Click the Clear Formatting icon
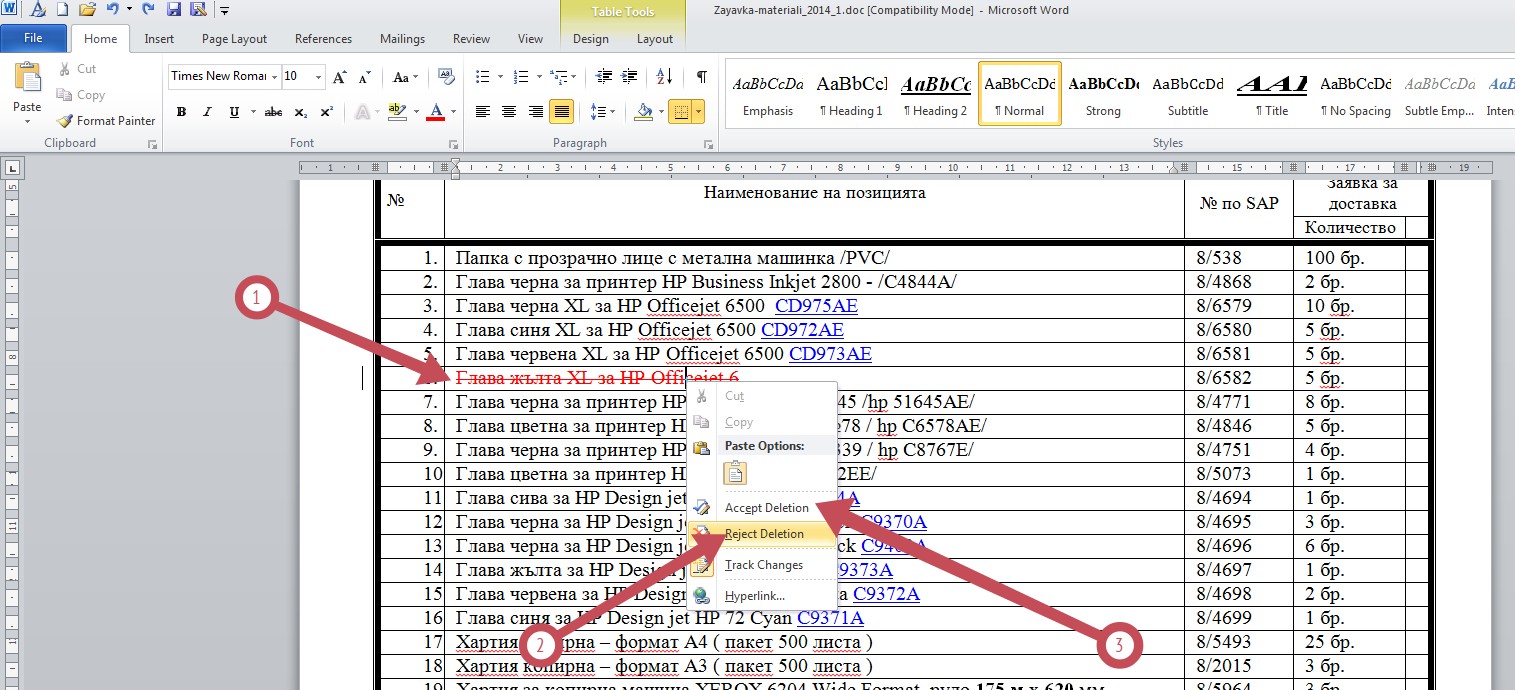 [445, 77]
